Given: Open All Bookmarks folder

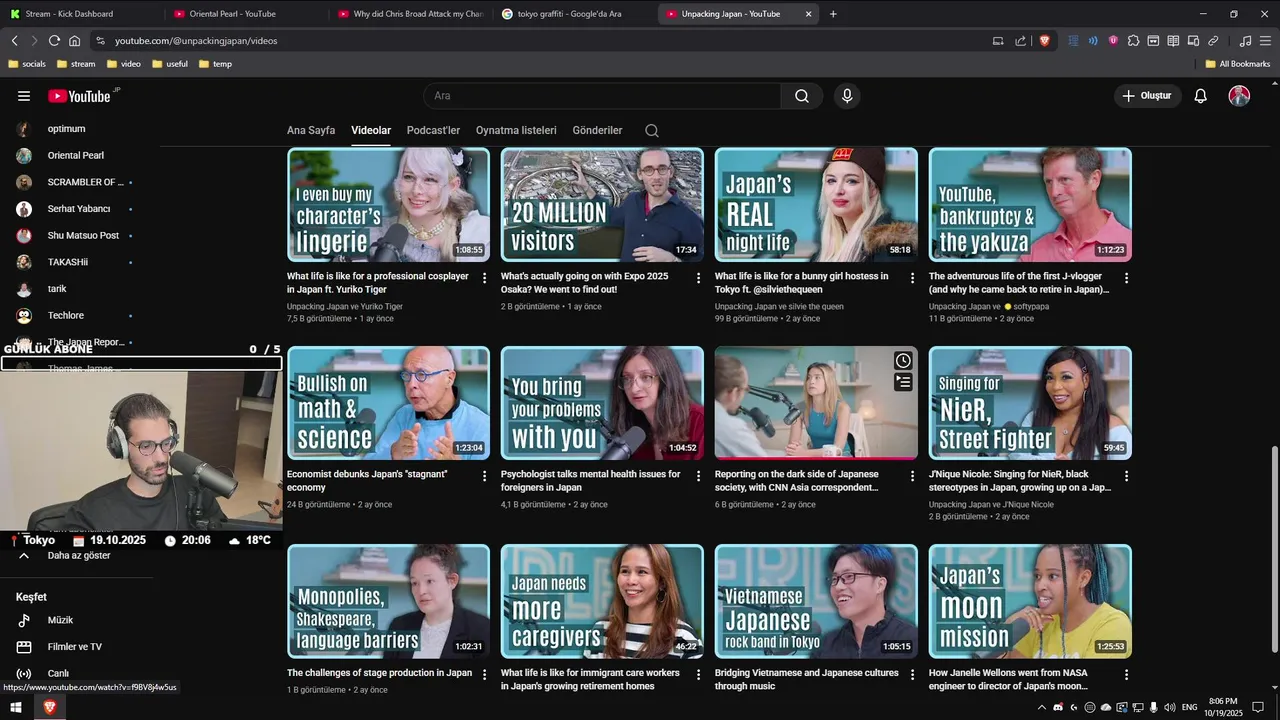Looking at the screenshot, I should [1238, 64].
